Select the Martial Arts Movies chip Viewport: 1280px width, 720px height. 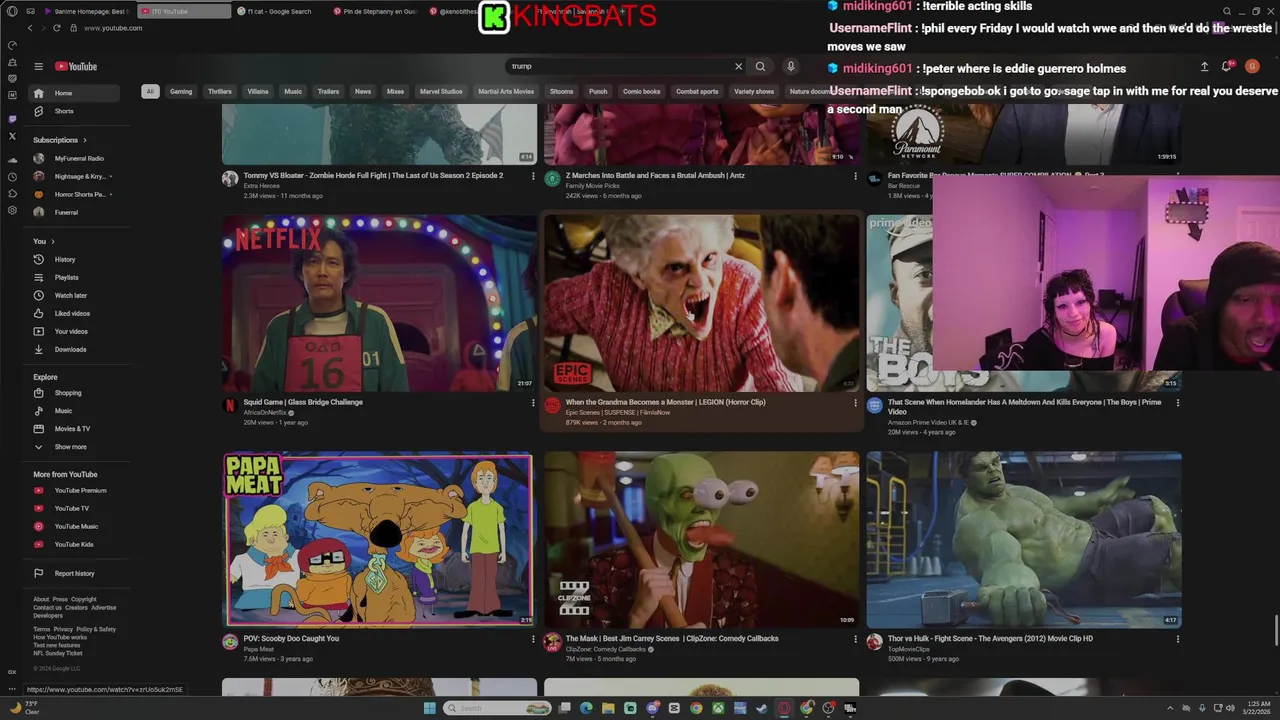[x=506, y=91]
